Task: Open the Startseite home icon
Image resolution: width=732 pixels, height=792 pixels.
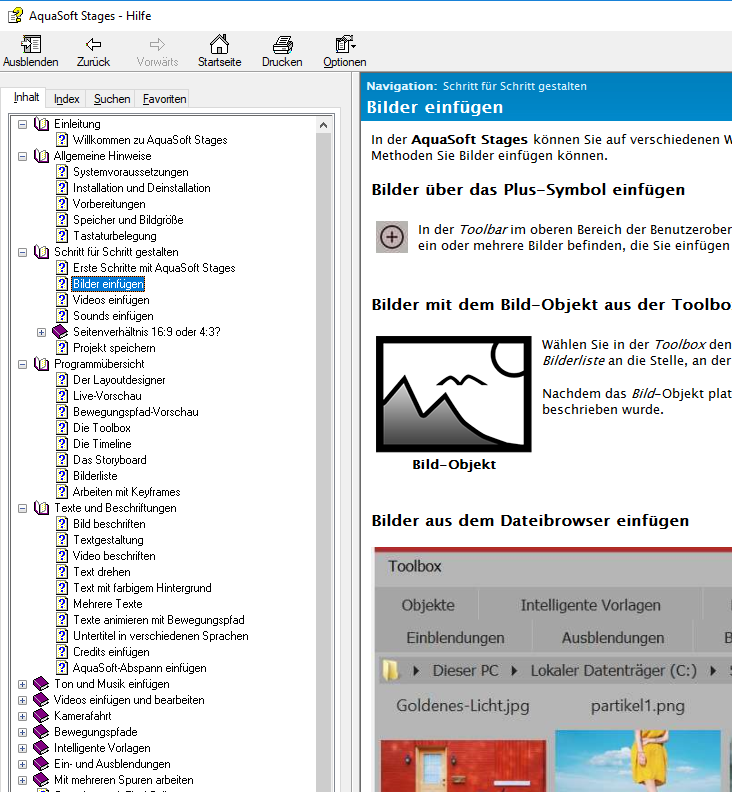Action: (219, 45)
